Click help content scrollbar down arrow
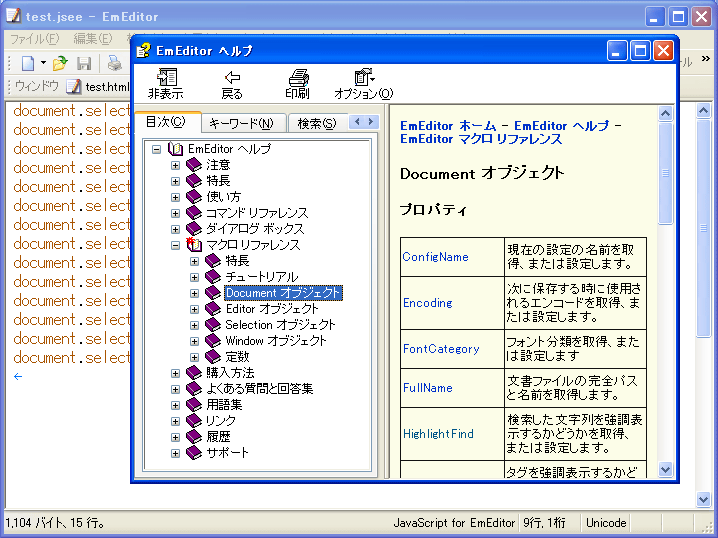This screenshot has width=718, height=538. pyautogui.click(x=665, y=469)
